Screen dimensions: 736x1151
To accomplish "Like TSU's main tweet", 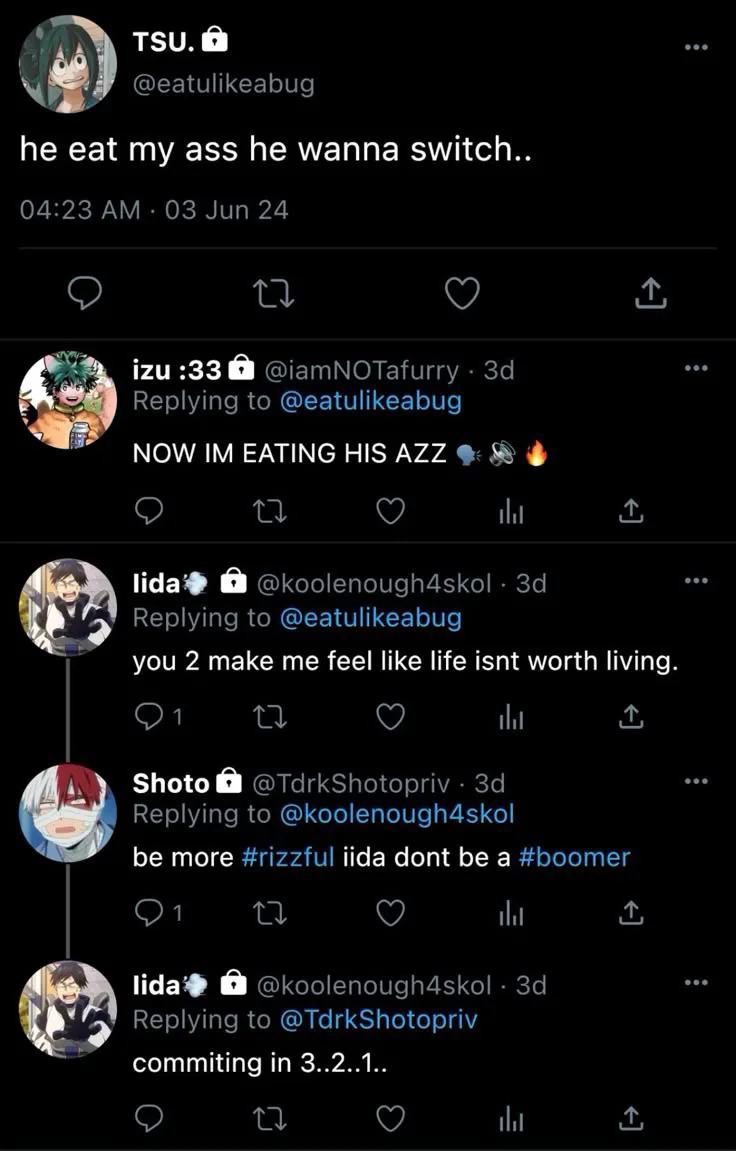I will pos(461,293).
